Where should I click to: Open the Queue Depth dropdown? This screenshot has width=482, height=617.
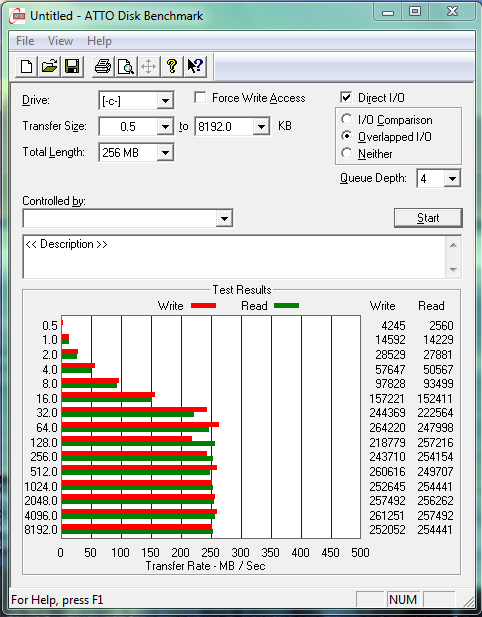click(452, 179)
